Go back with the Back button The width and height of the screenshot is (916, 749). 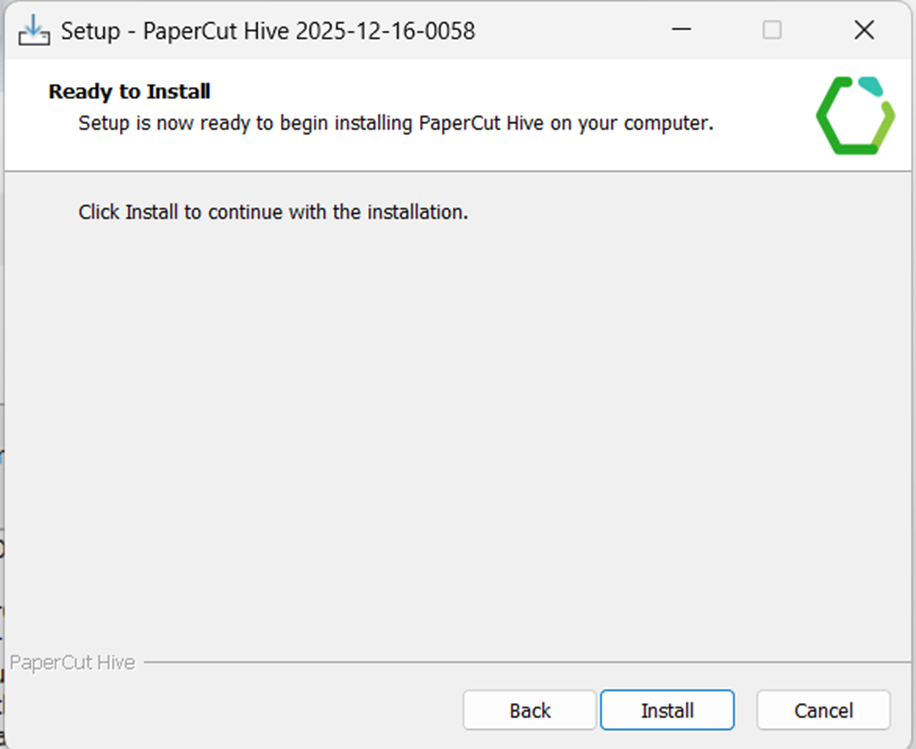529,710
